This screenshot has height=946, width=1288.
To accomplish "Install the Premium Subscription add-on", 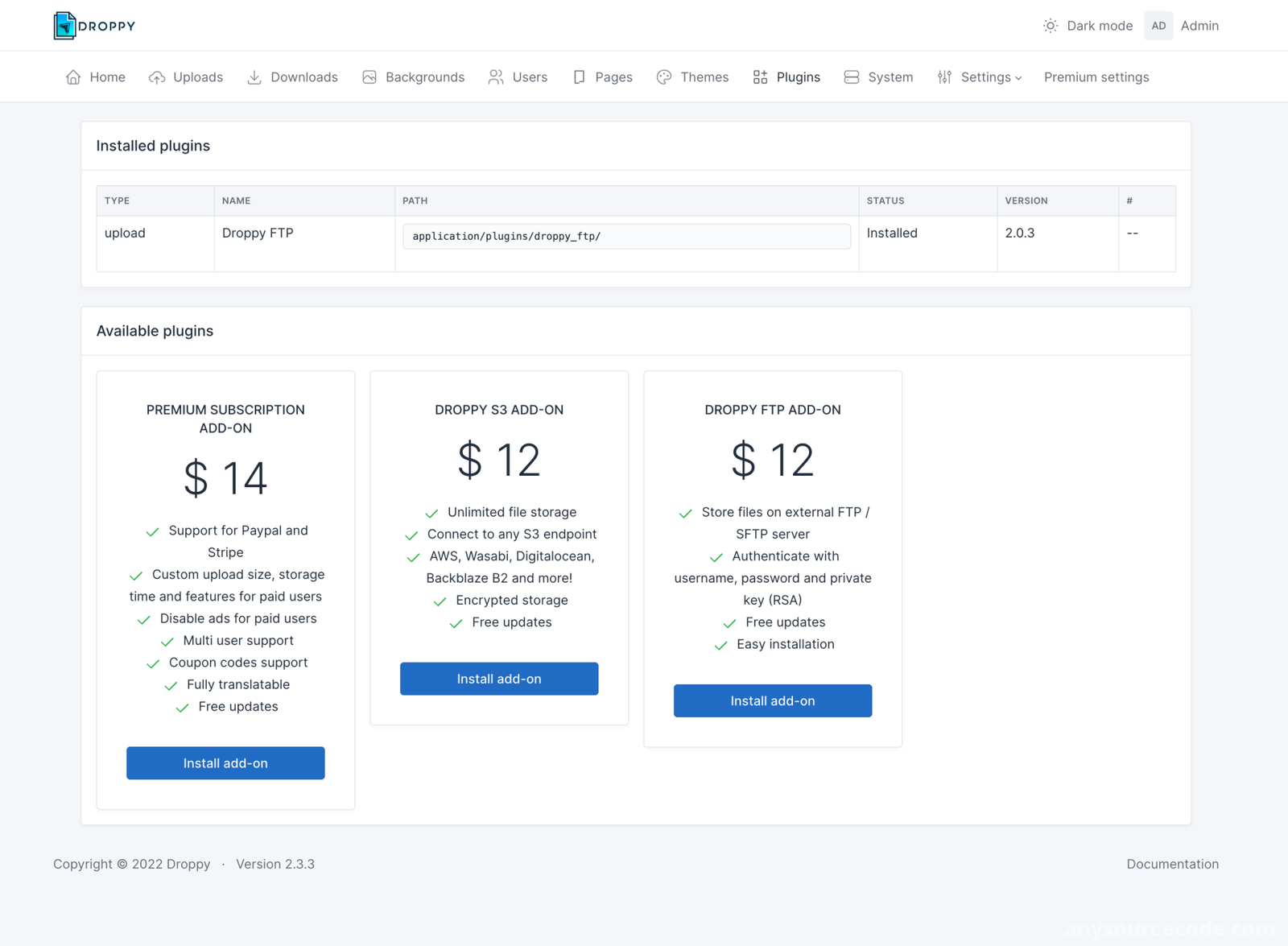I will point(225,762).
